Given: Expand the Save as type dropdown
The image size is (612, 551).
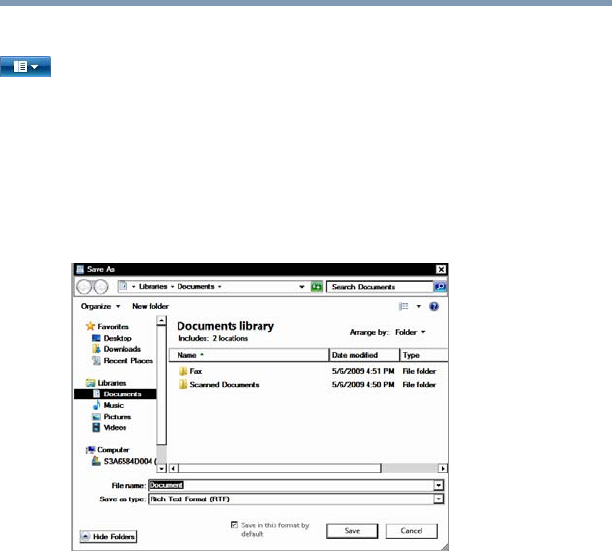Looking at the screenshot, I should [439, 497].
